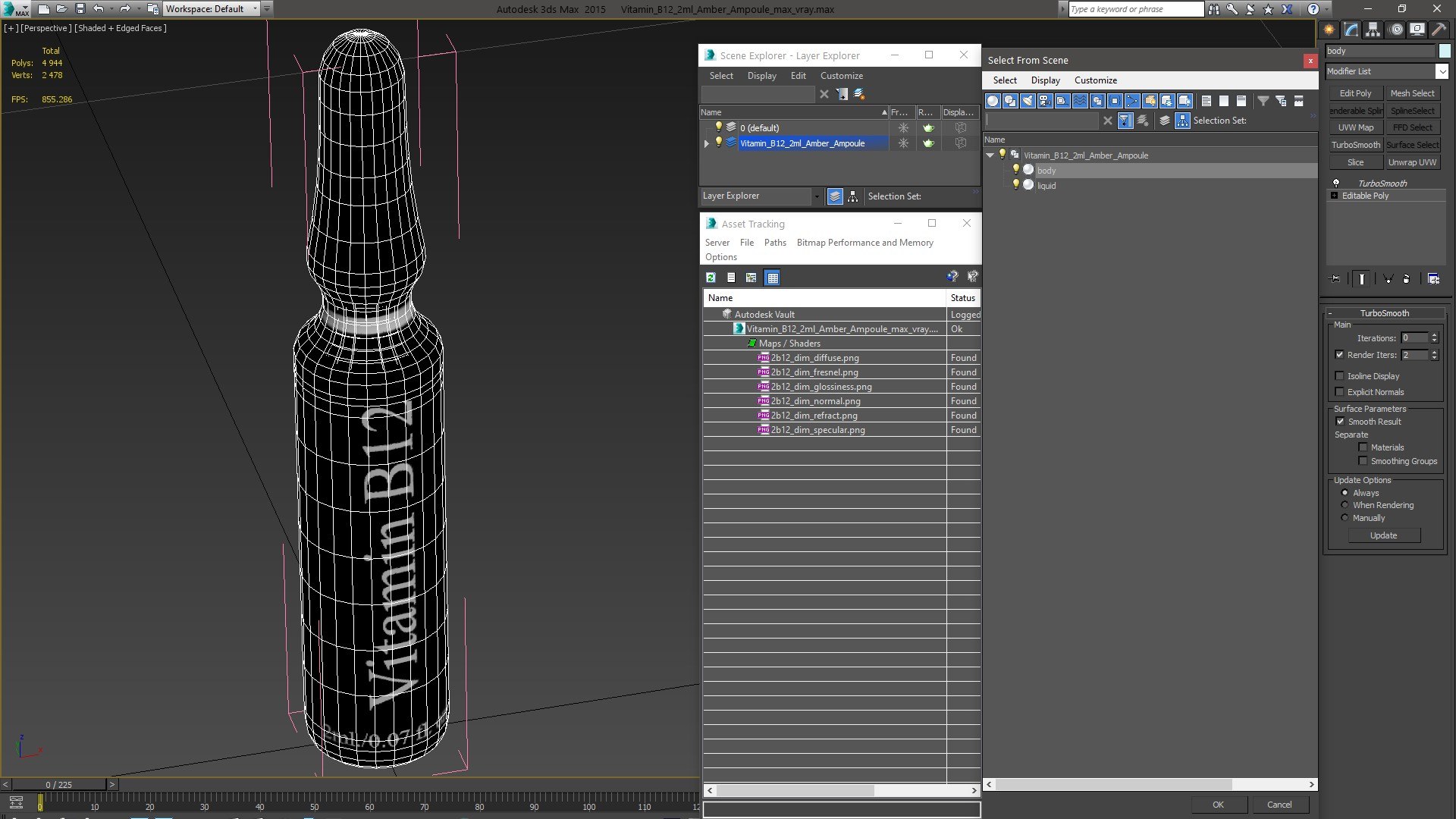This screenshot has height=819, width=1456.
Task: Click OK in Select From Scene dialog
Action: [1218, 805]
